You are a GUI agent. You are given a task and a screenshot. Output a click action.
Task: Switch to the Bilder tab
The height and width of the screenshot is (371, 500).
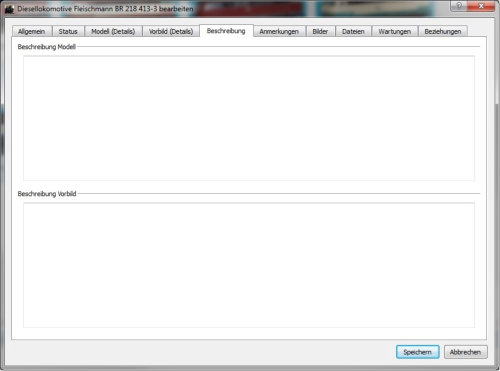click(x=320, y=31)
